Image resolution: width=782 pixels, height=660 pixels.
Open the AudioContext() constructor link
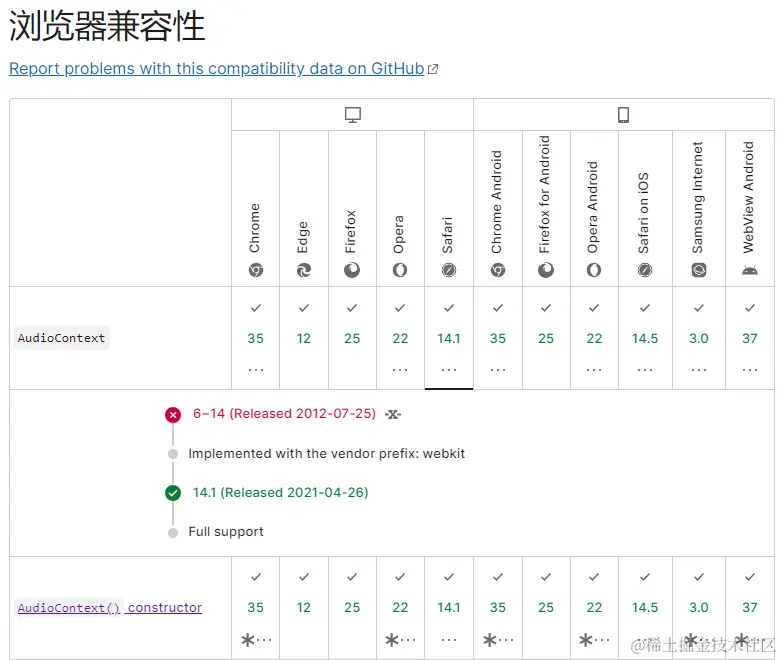tap(110, 608)
